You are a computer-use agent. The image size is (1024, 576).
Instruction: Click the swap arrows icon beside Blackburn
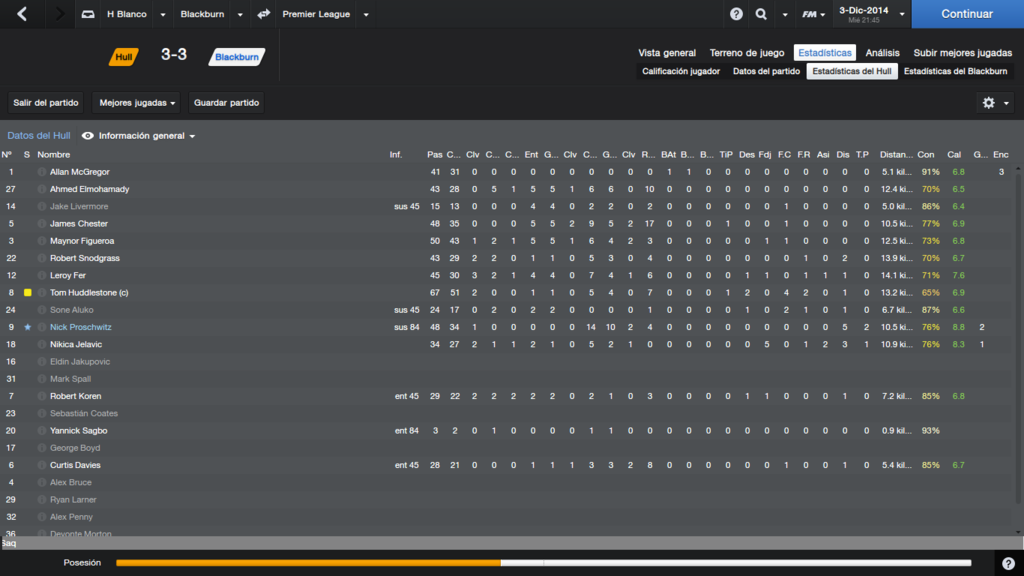[x=263, y=14]
